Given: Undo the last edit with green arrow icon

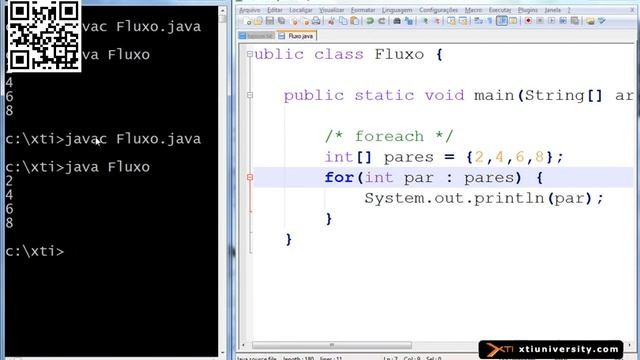Looking at the screenshot, I should 370,21.
